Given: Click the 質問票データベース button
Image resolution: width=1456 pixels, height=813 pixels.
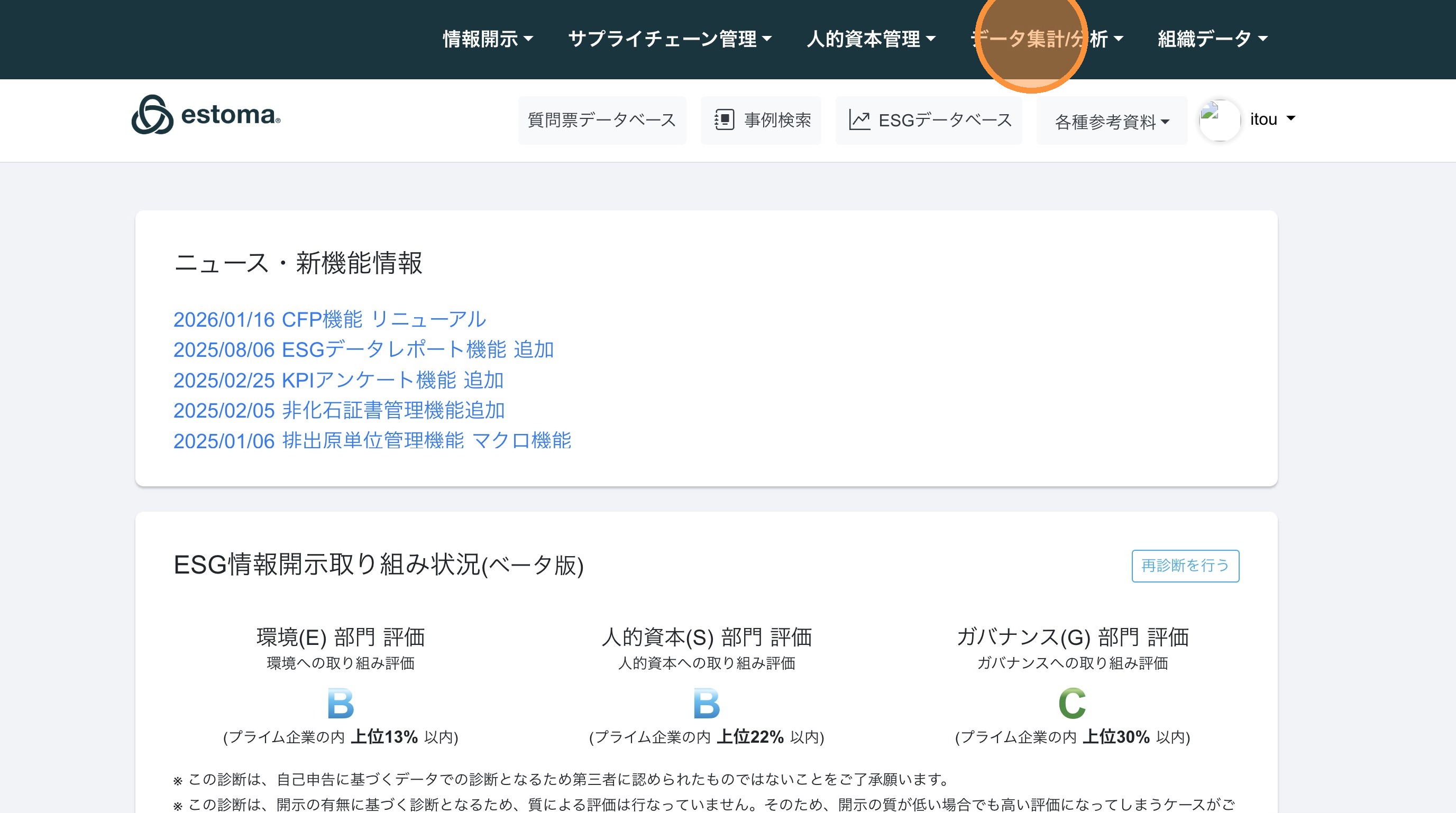Looking at the screenshot, I should [601, 120].
